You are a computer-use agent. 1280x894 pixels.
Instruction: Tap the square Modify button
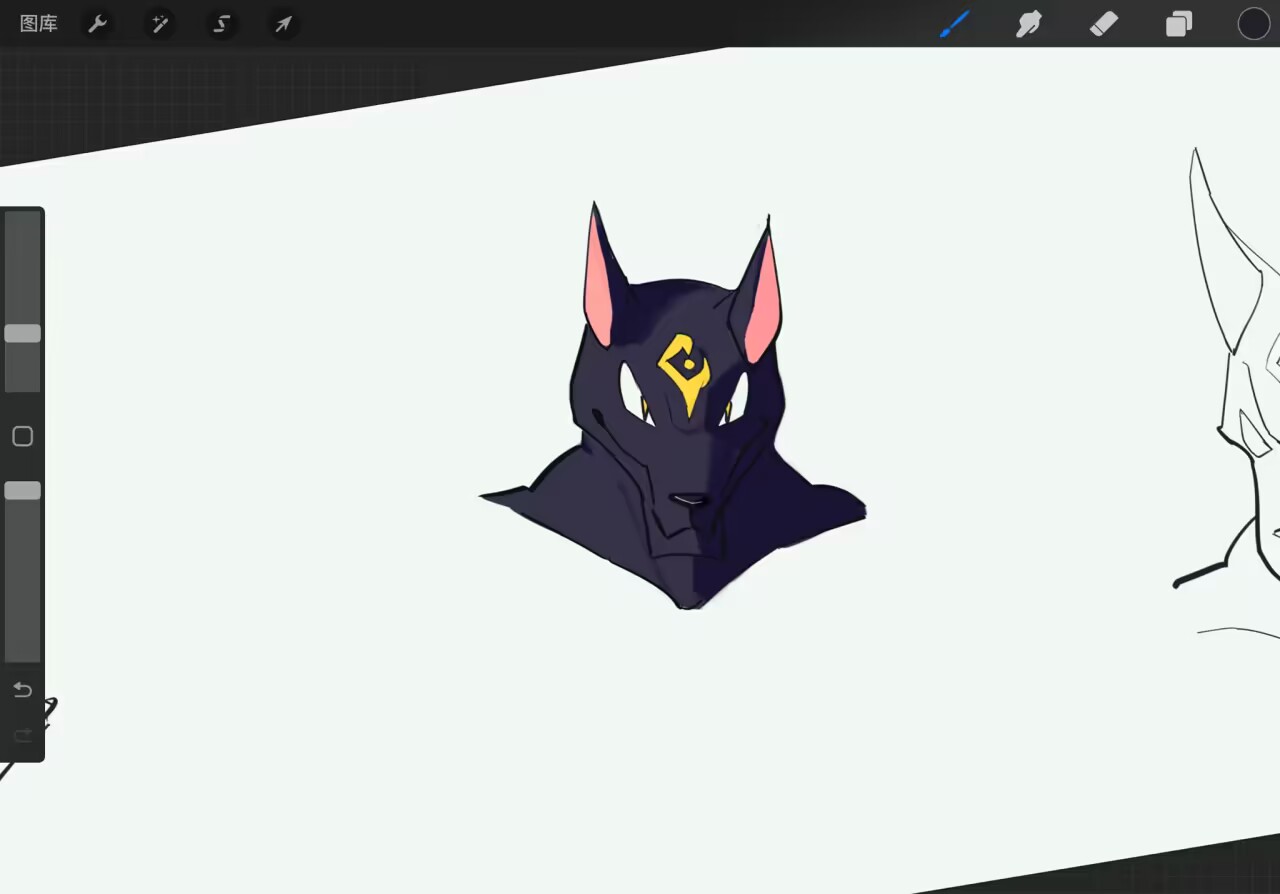point(22,436)
